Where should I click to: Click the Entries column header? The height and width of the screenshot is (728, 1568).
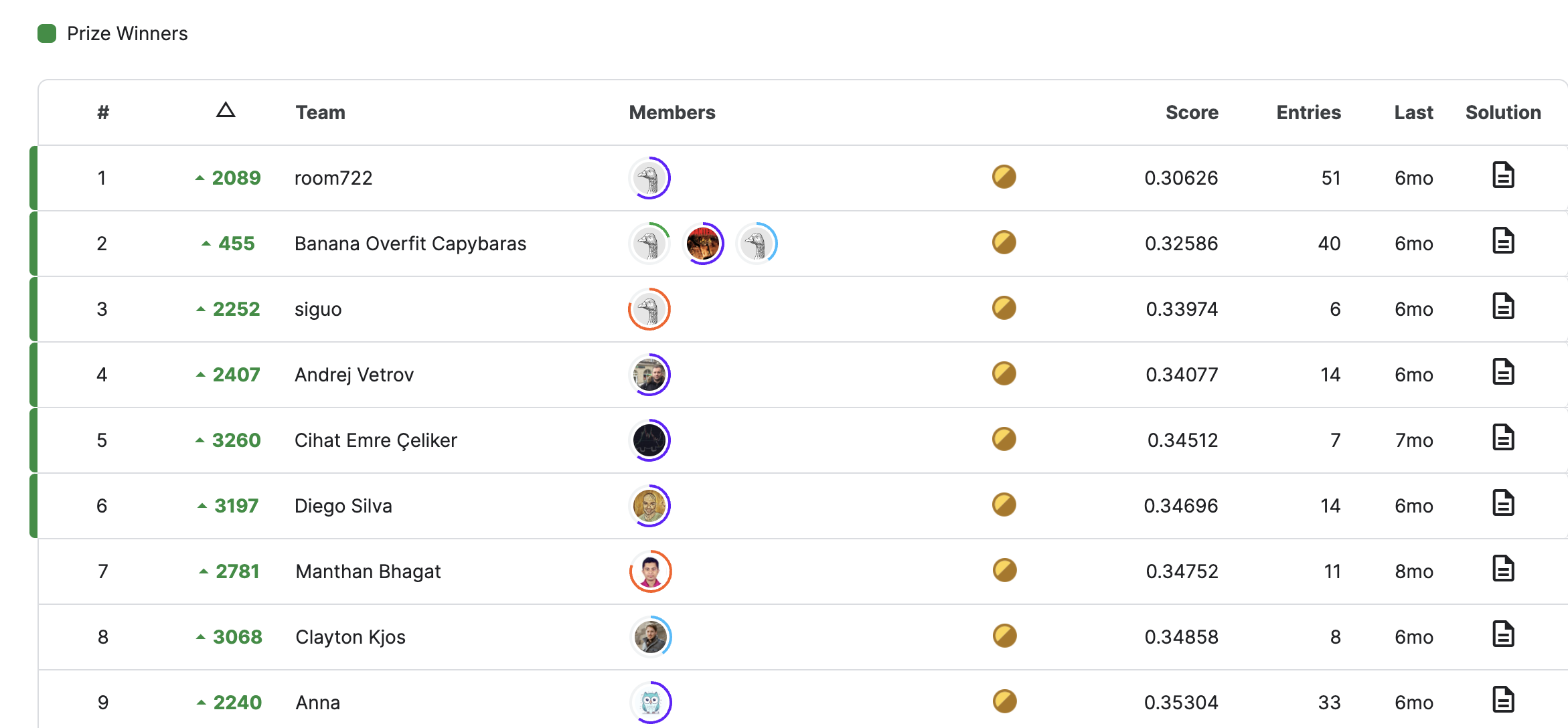coord(1308,112)
